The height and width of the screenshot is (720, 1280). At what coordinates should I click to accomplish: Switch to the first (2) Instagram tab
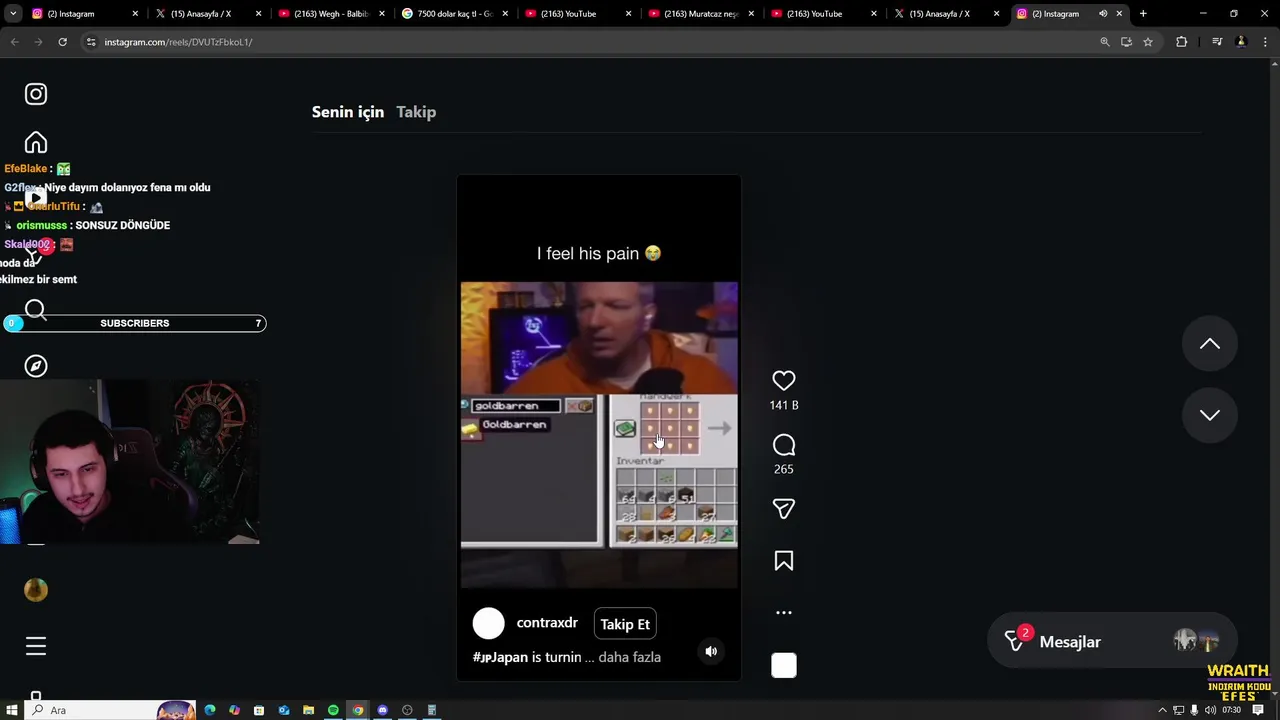[85, 14]
